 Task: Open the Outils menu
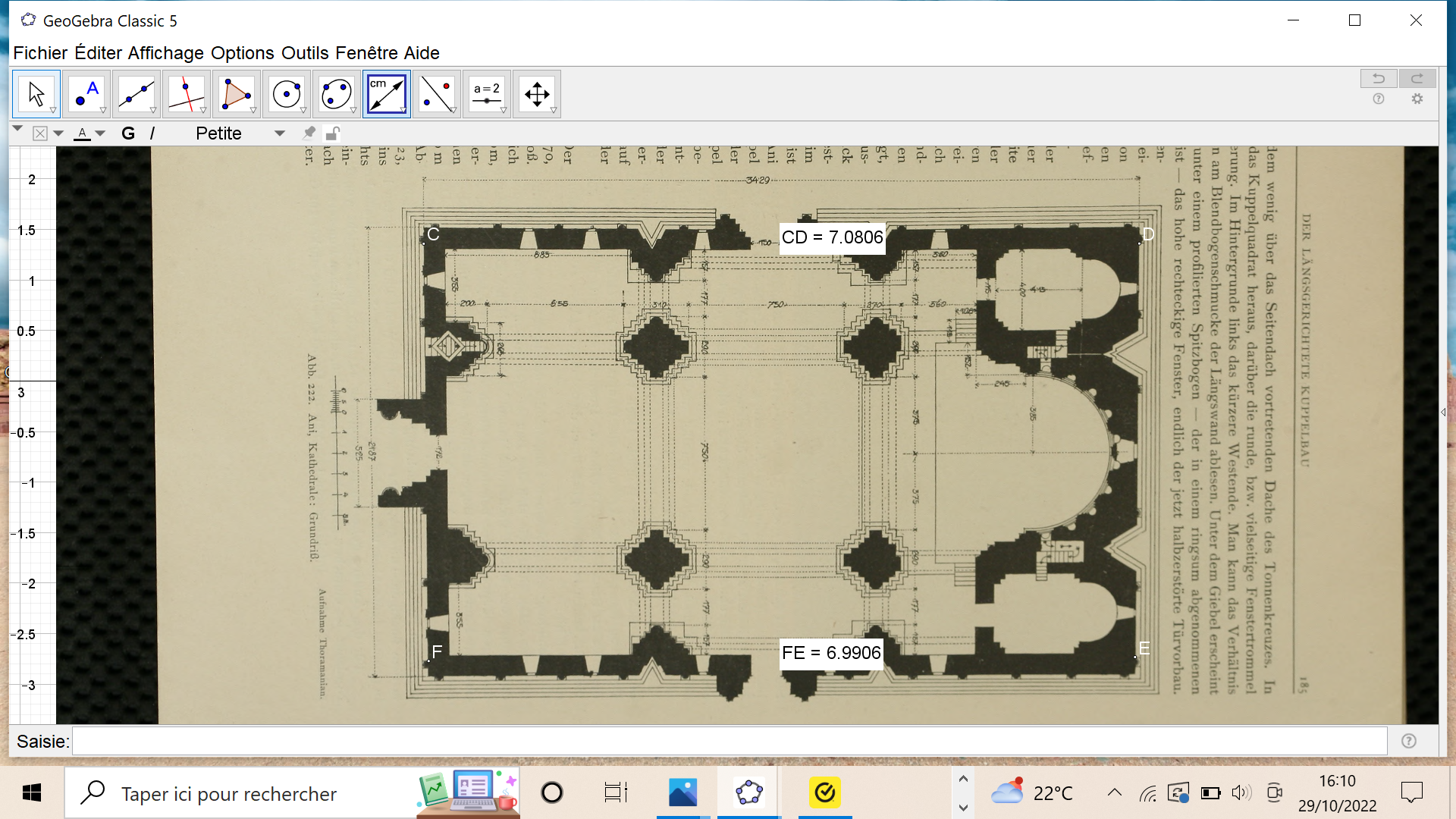pos(305,53)
